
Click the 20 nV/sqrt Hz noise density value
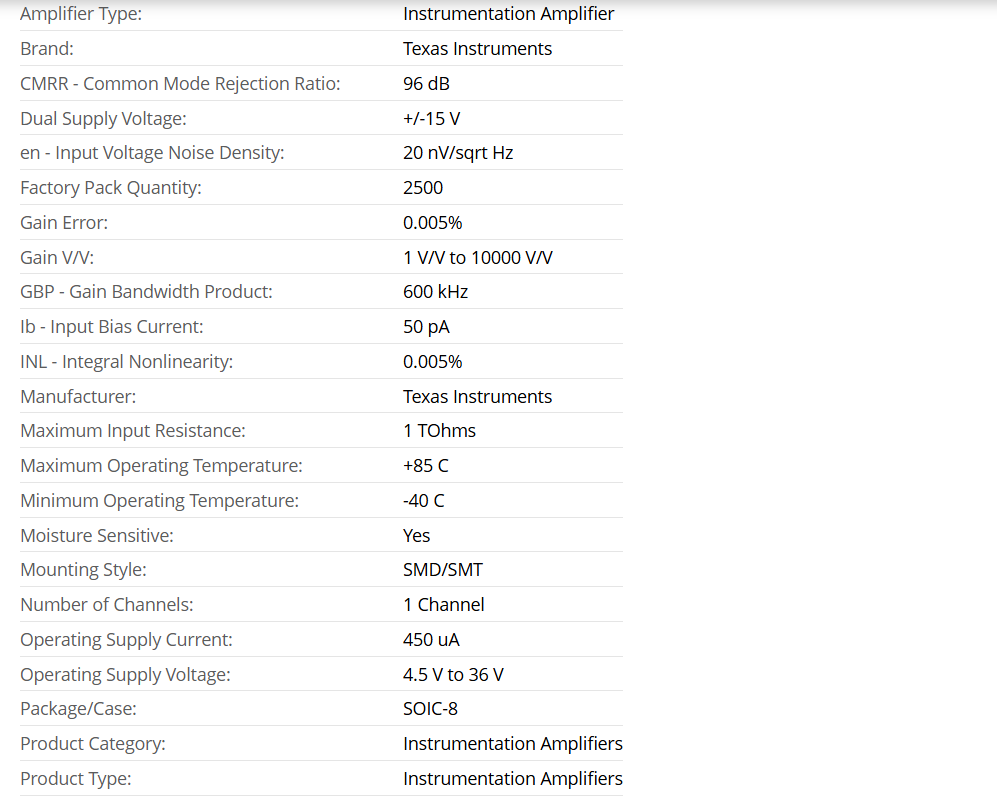tap(458, 153)
